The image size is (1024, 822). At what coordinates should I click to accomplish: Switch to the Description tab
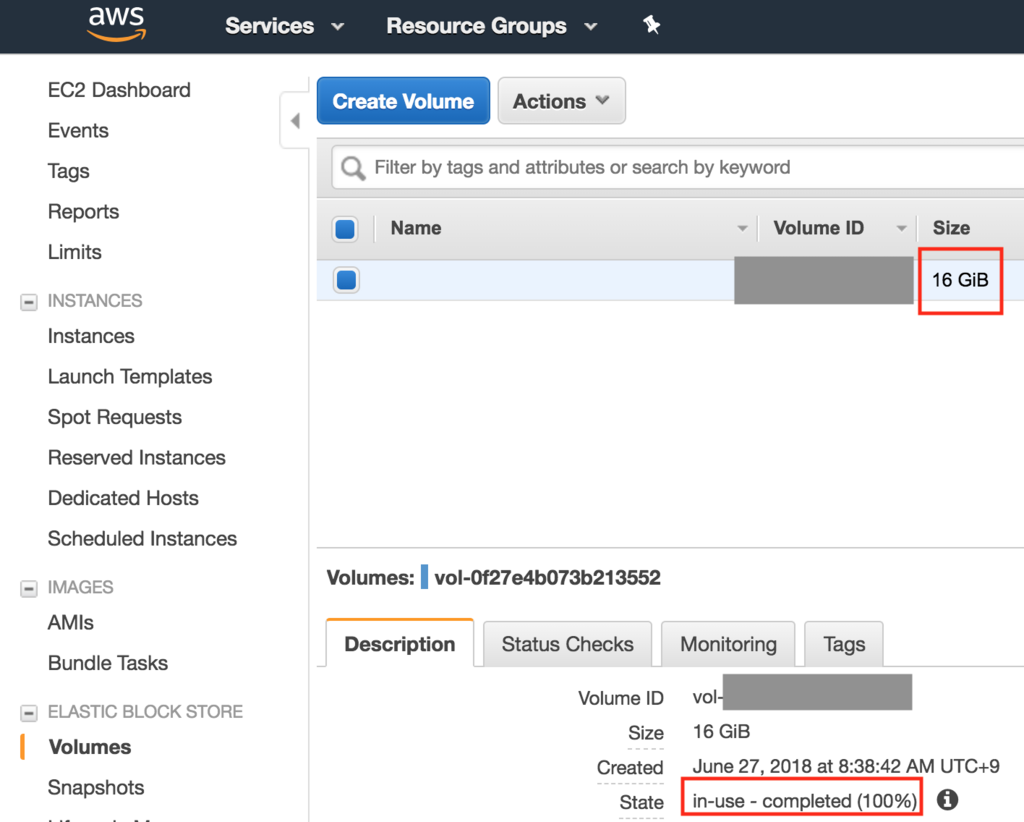tap(400, 644)
